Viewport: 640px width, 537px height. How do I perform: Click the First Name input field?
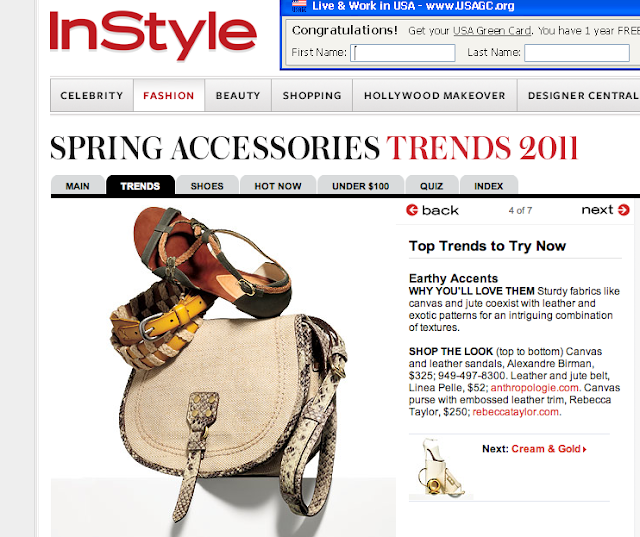(x=402, y=53)
